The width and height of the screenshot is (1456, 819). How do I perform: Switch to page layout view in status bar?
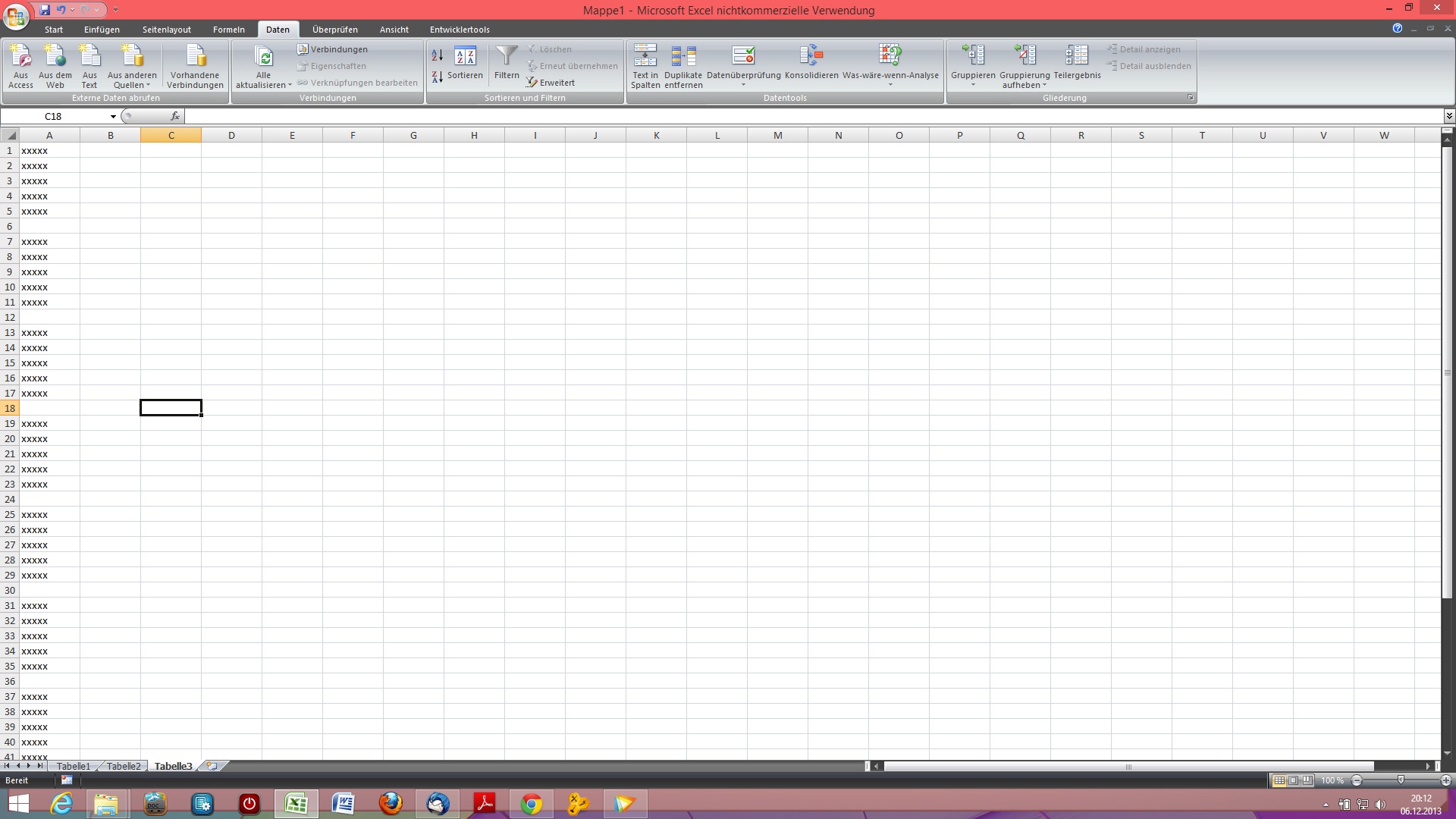click(x=1294, y=780)
